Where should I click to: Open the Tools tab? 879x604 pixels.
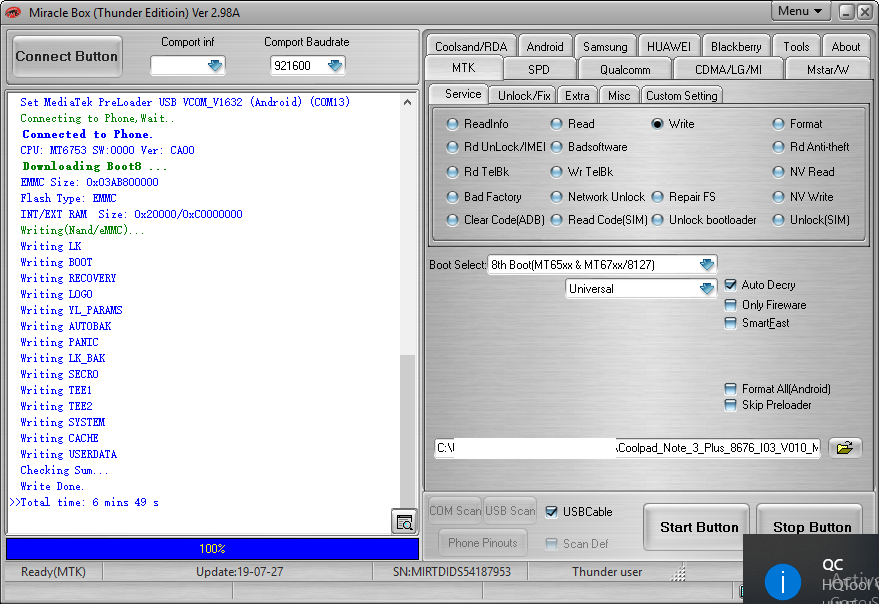pyautogui.click(x=796, y=47)
